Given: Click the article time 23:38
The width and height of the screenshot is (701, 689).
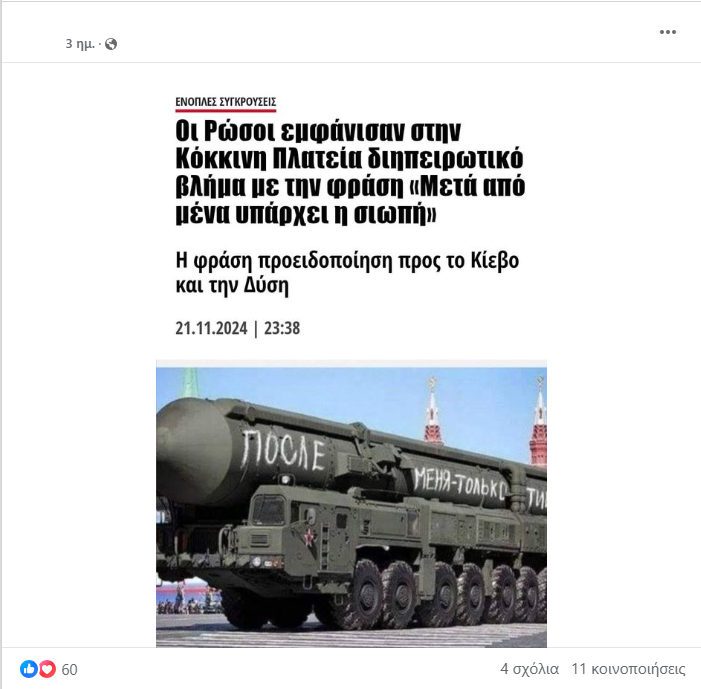Looking at the screenshot, I should pyautogui.click(x=282, y=328).
